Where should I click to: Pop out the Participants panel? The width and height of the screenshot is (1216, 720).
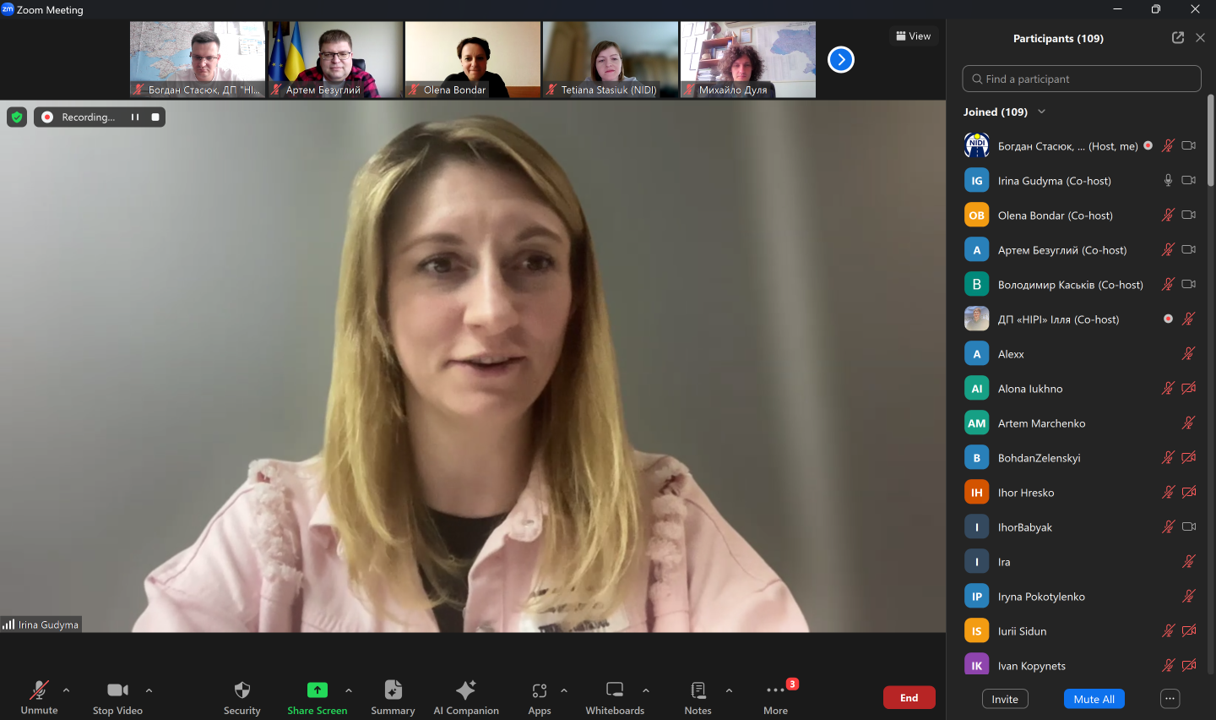pos(1178,38)
